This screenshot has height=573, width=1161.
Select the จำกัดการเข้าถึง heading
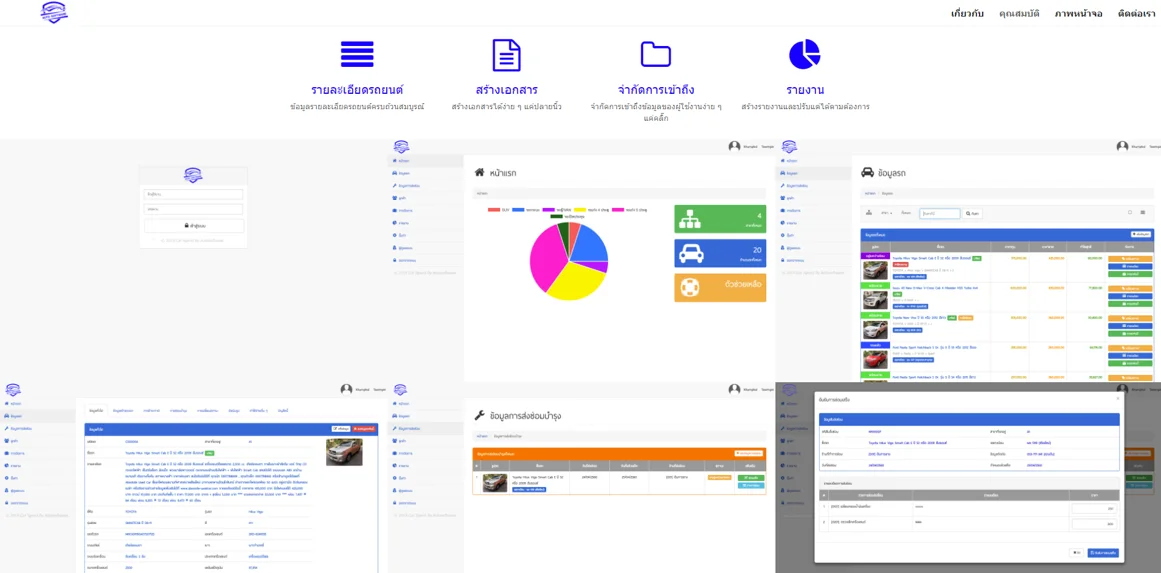coord(655,90)
